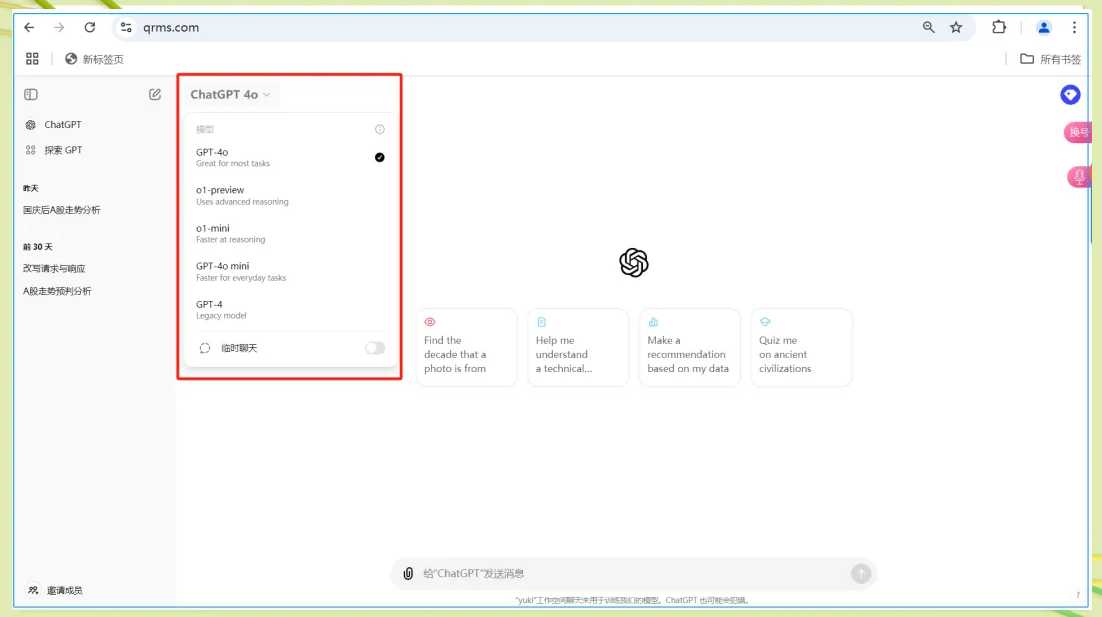Click the message input field

point(633,573)
